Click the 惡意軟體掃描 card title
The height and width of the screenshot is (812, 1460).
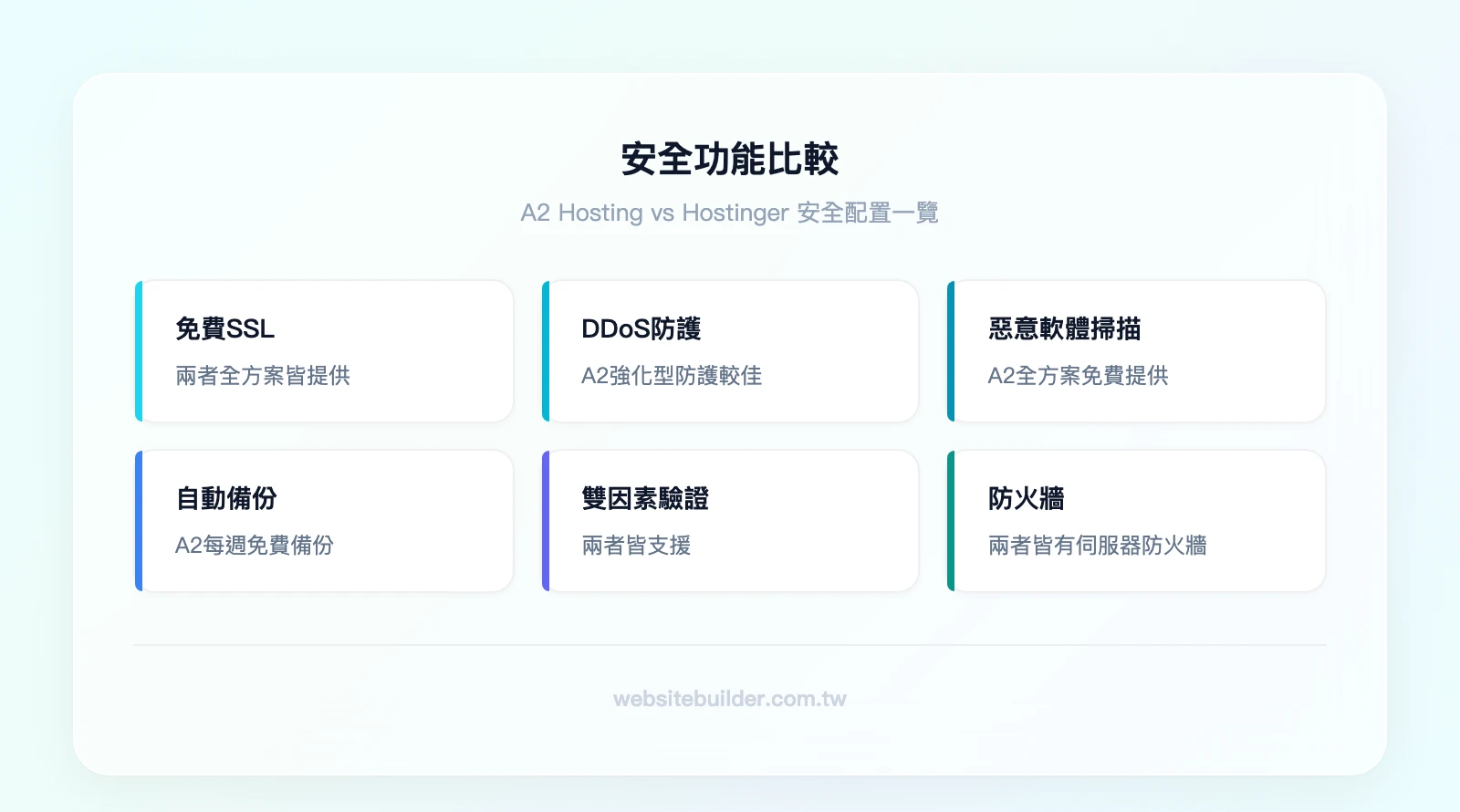pos(1065,328)
